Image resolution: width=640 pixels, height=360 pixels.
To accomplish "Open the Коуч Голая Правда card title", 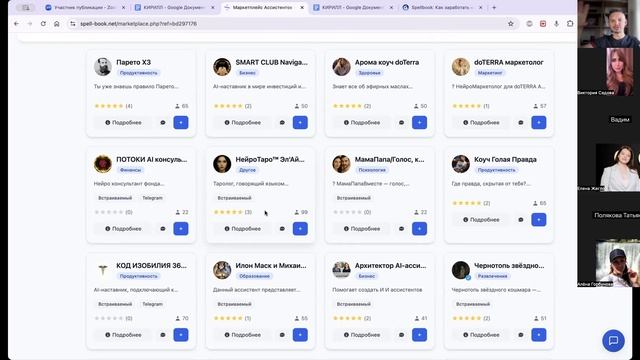I will pos(505,159).
